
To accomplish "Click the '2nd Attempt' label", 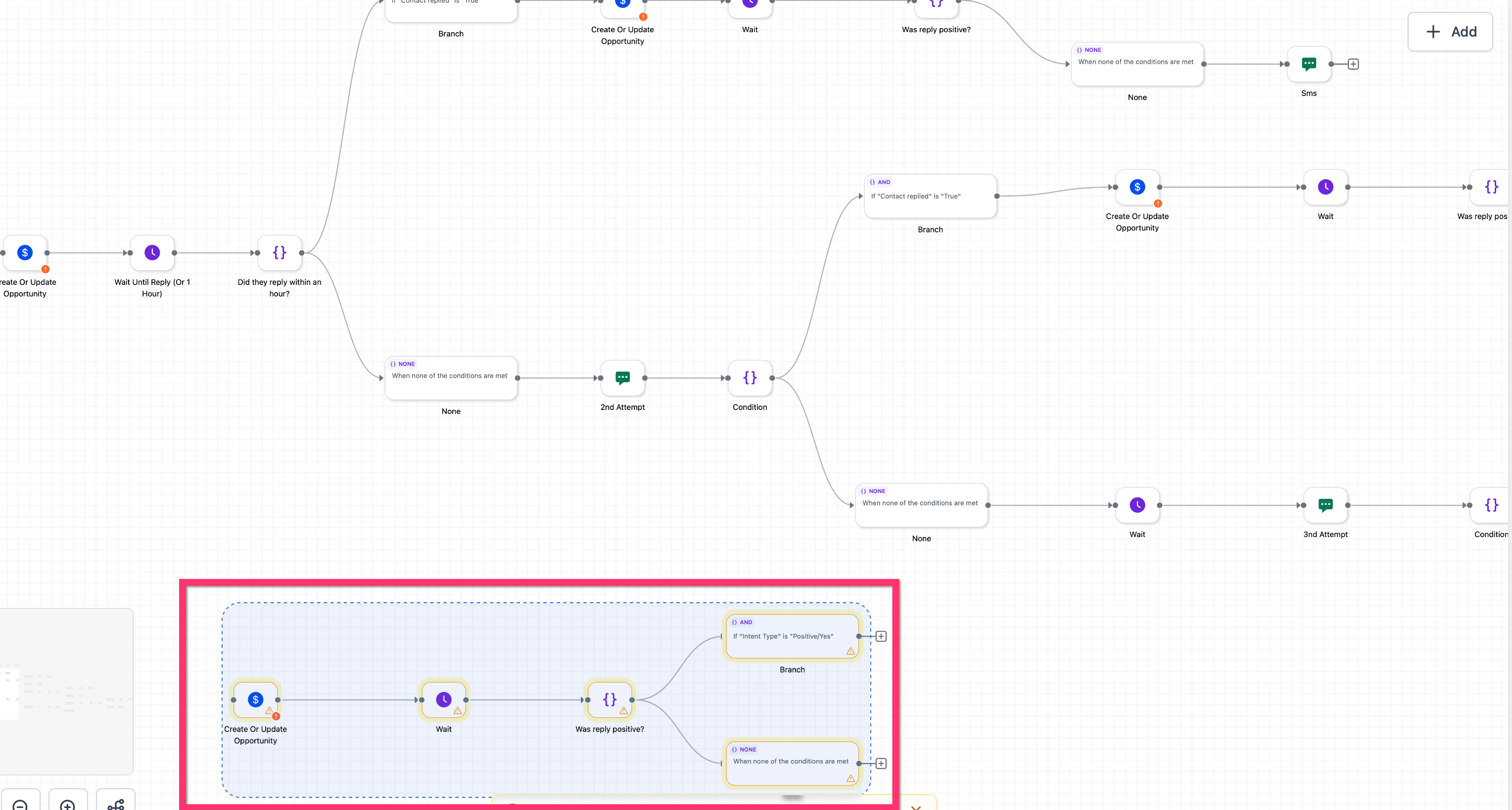I will (x=622, y=407).
